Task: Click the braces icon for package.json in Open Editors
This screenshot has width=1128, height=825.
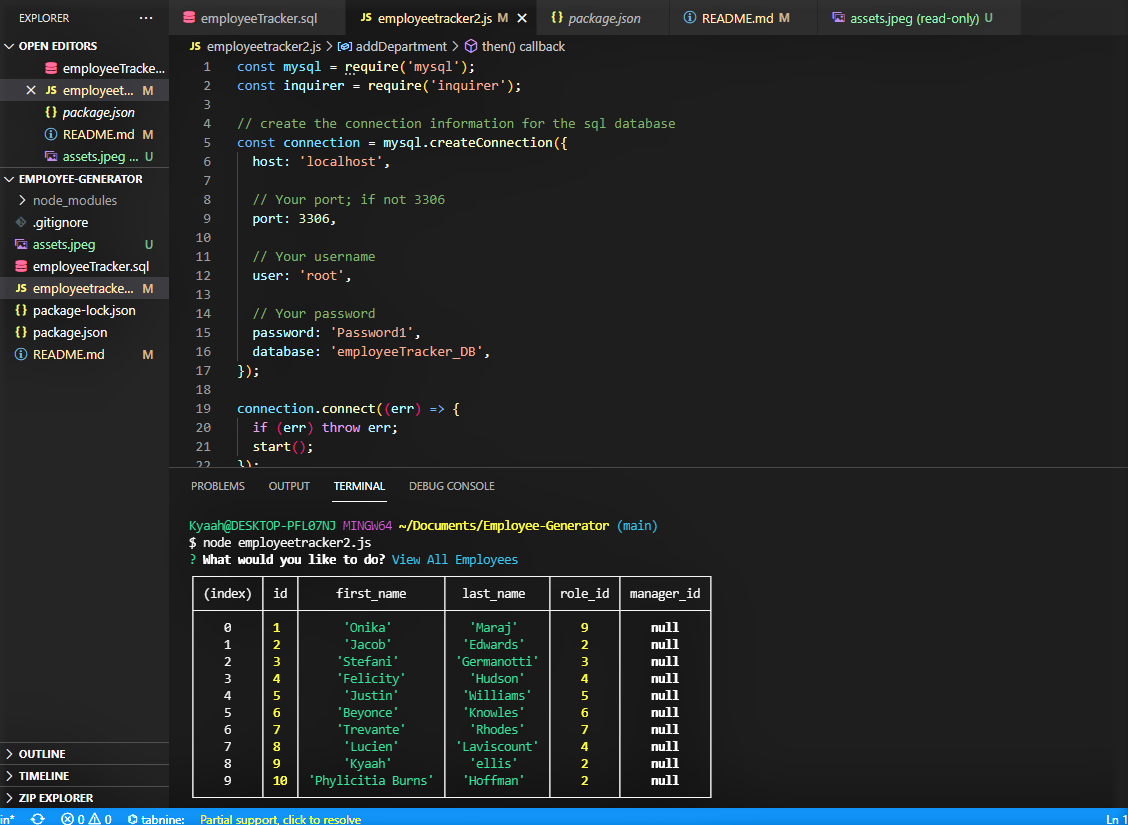Action: click(x=51, y=112)
